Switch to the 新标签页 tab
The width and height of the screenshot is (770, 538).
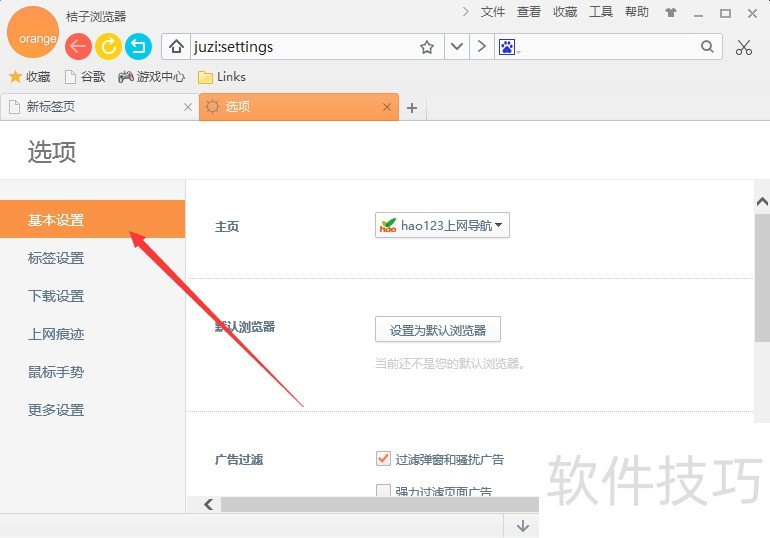tap(100, 107)
